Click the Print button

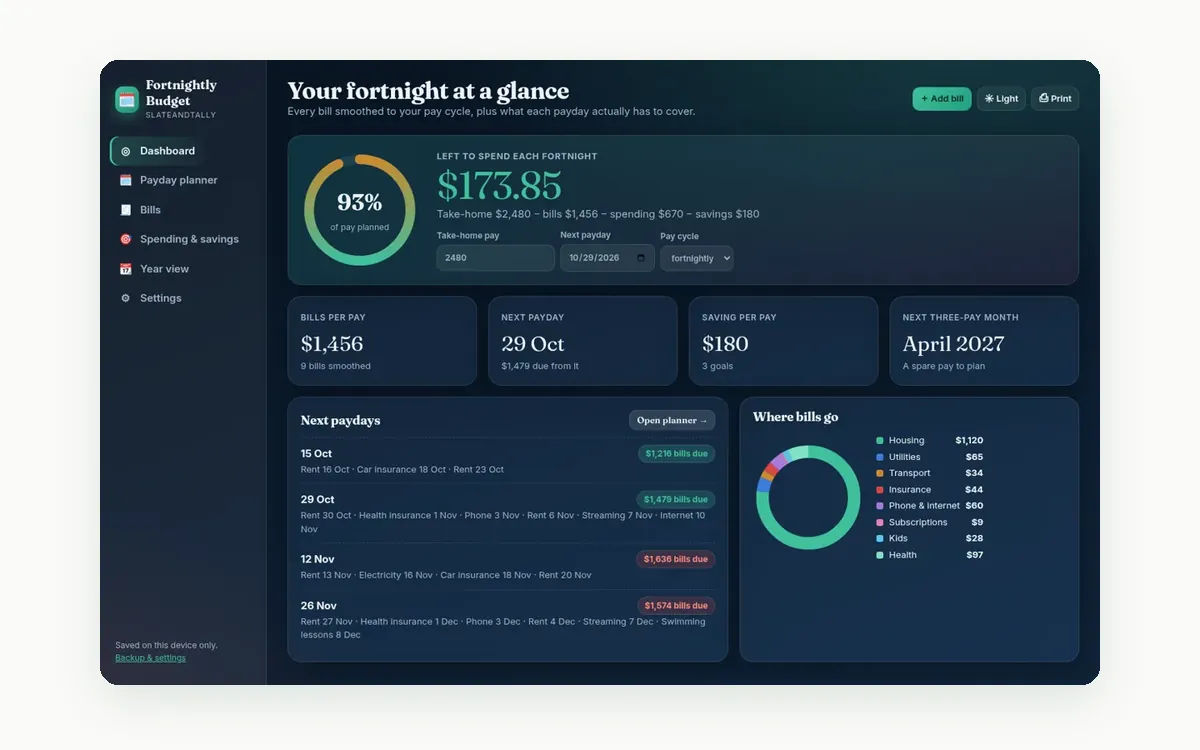[1055, 99]
